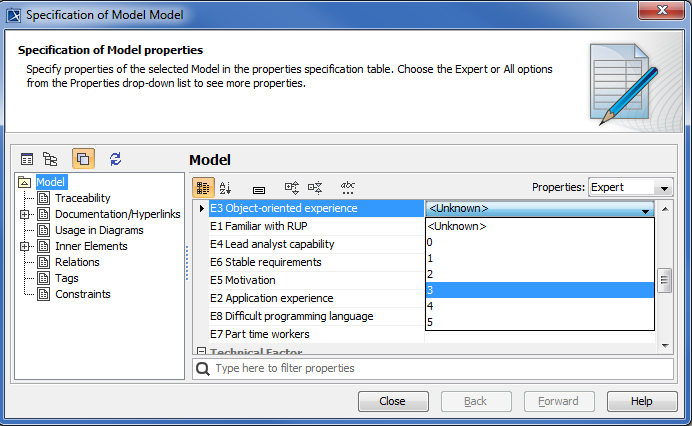Image resolution: width=692 pixels, height=426 pixels.
Task: Toggle the highlighted window-mode button above tree
Action: coord(83,158)
